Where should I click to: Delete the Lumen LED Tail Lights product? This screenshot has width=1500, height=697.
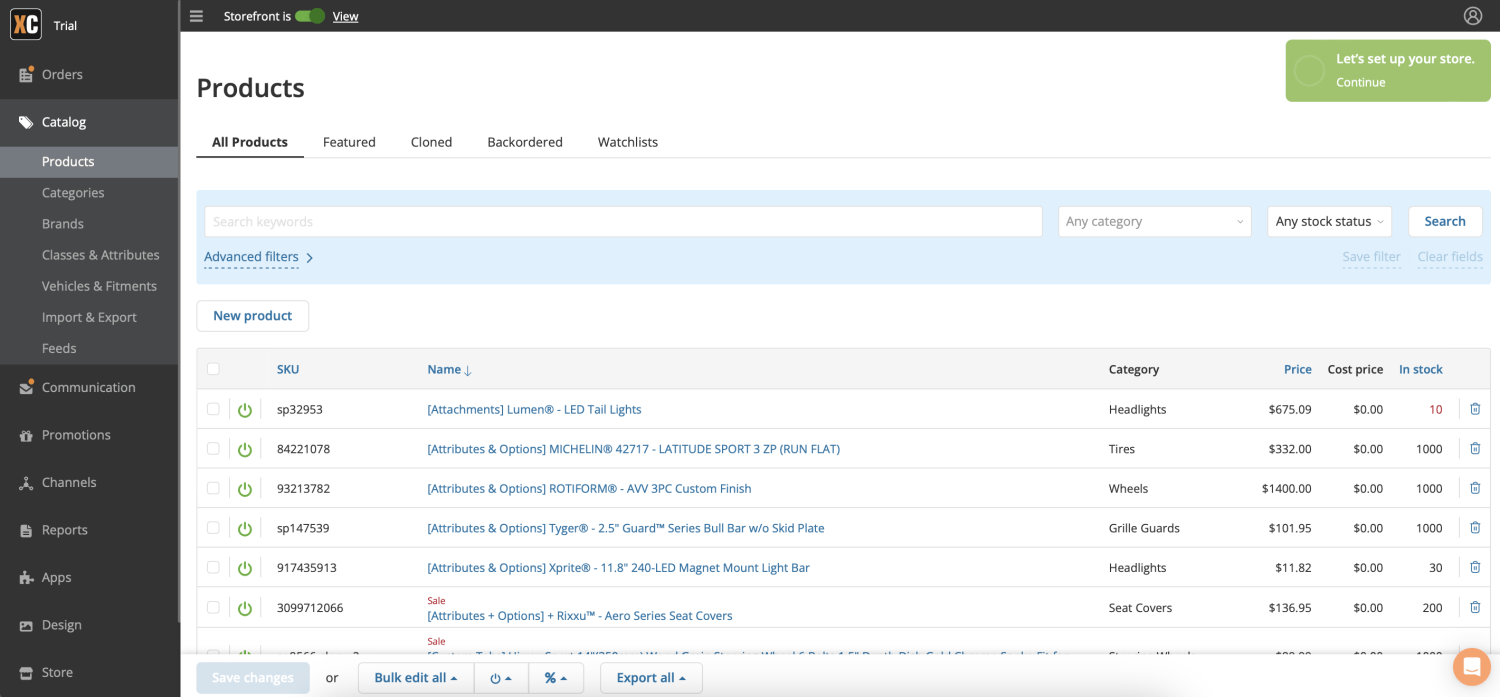(1475, 409)
